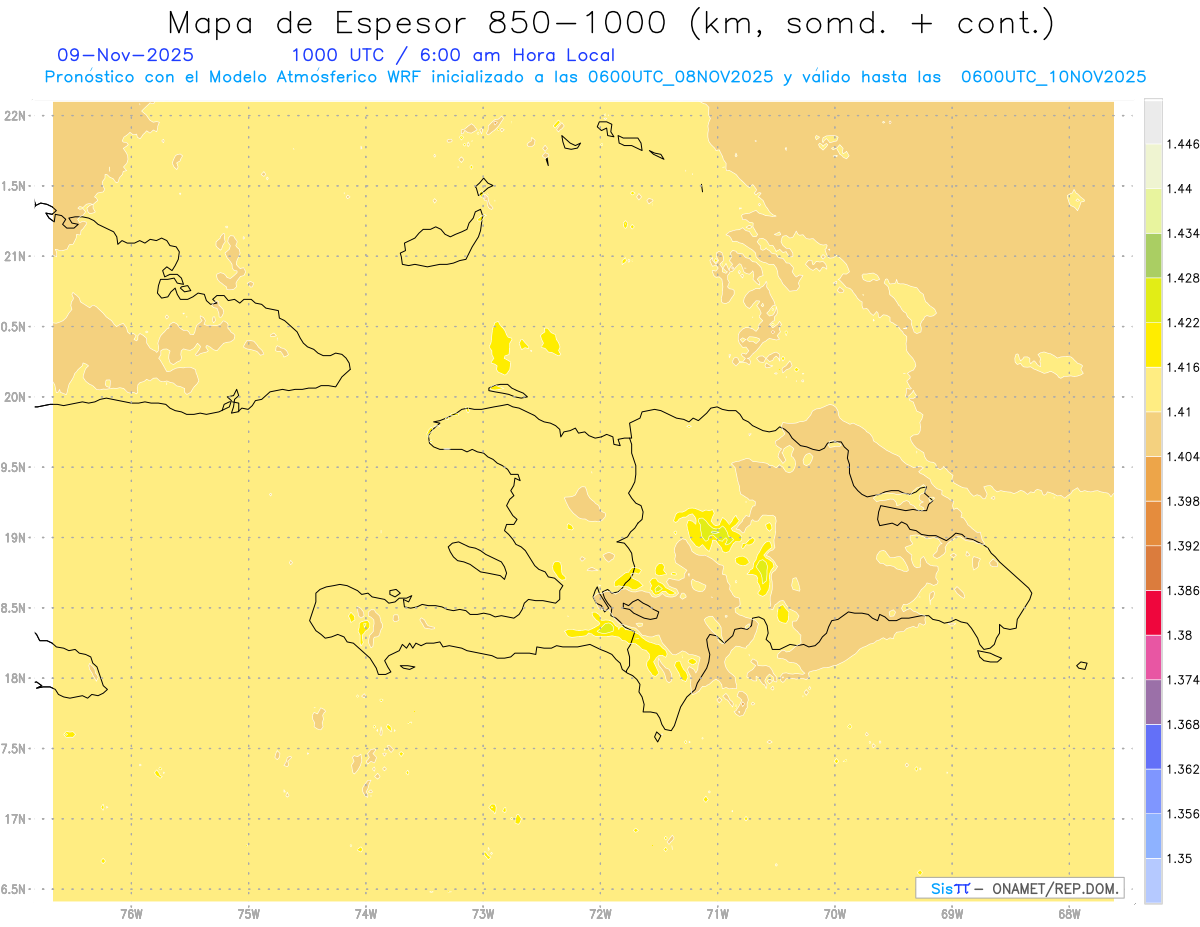Click the '73W' longitude label
The height and width of the screenshot is (927, 1200).
pos(483,914)
